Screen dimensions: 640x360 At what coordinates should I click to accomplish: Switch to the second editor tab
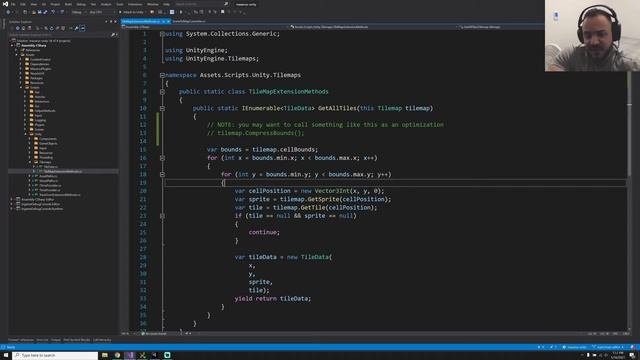tap(189, 21)
